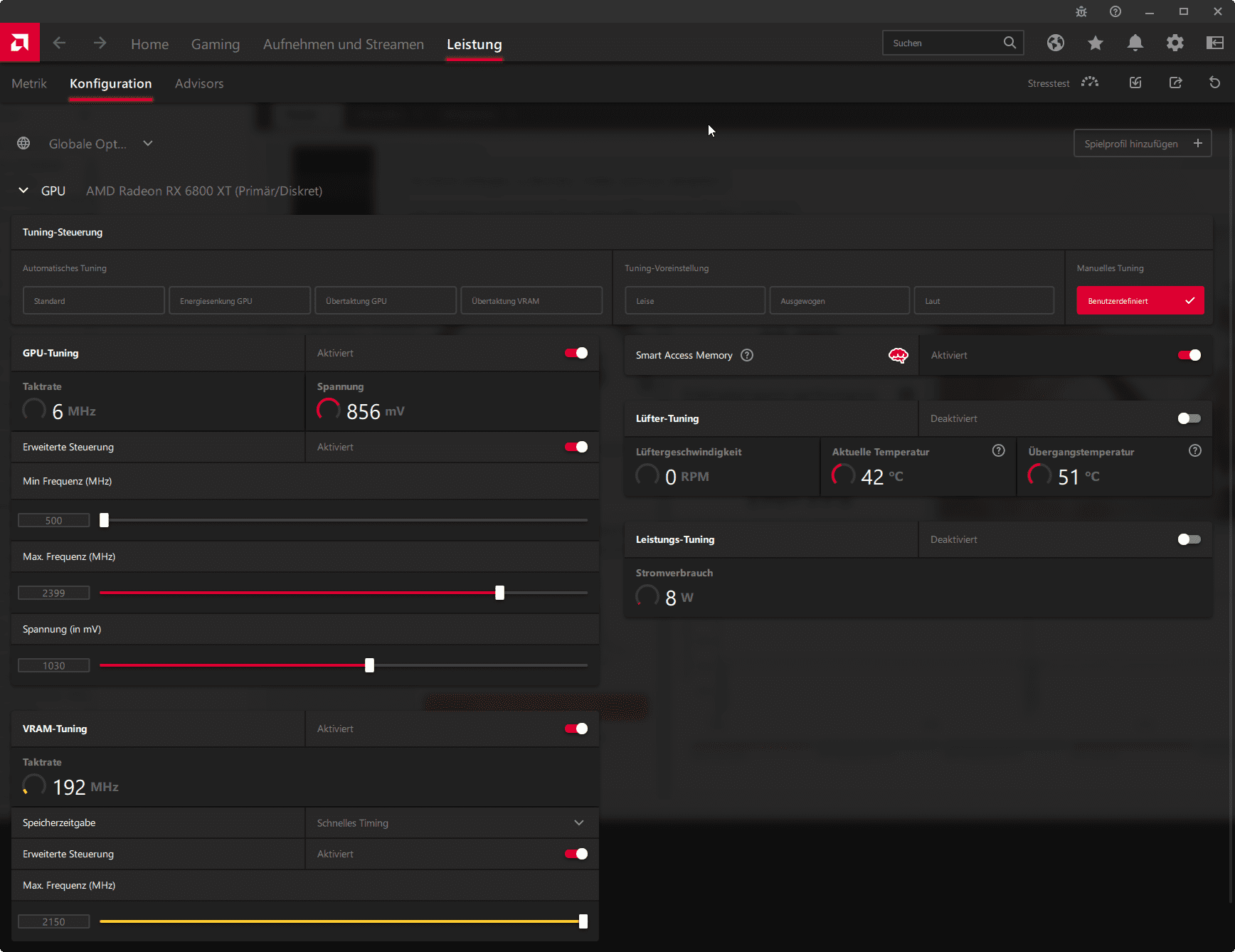Select Benutzerdefiniert manual tuning

[1140, 300]
